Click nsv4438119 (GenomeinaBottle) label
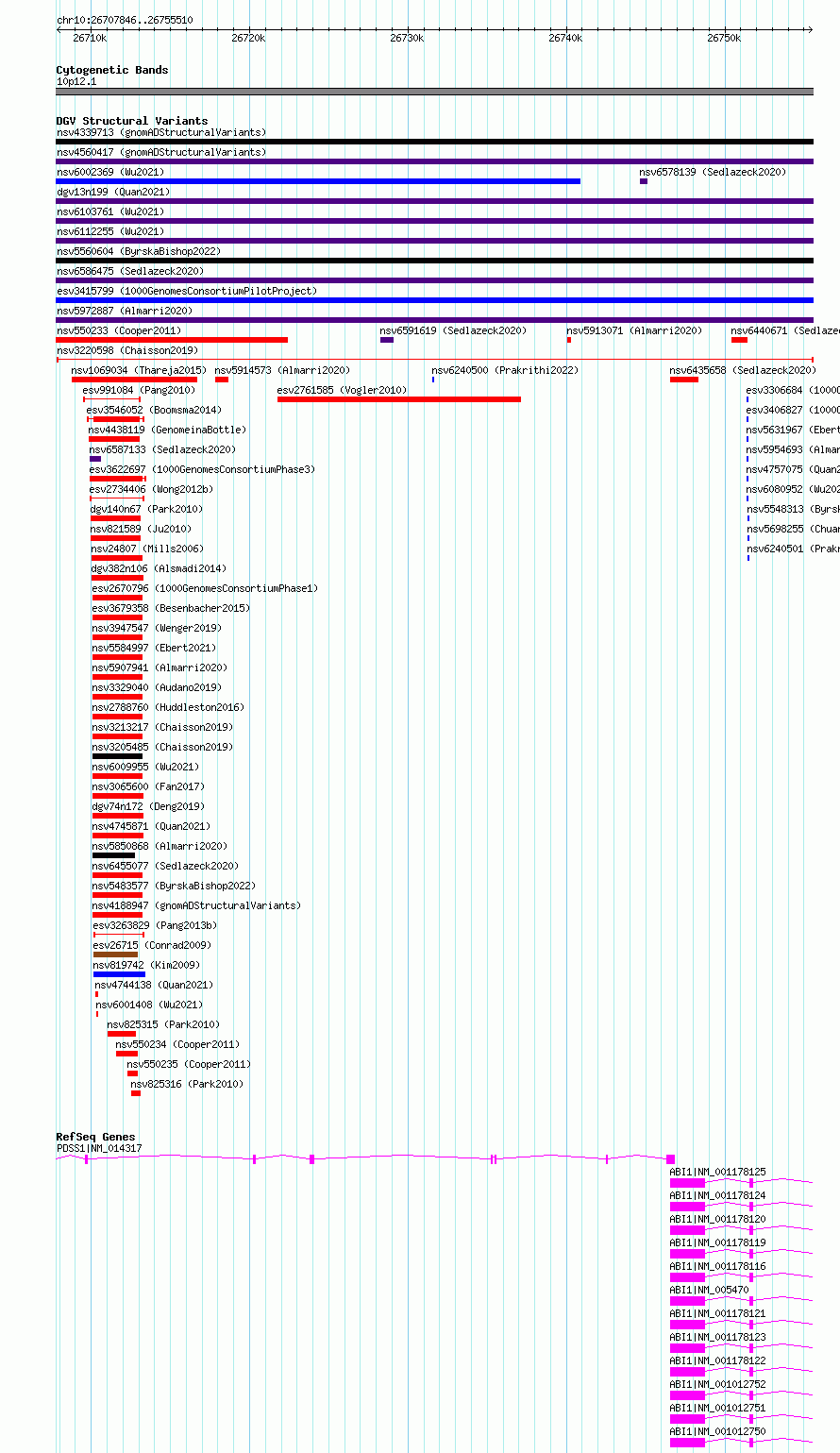 click(167, 430)
